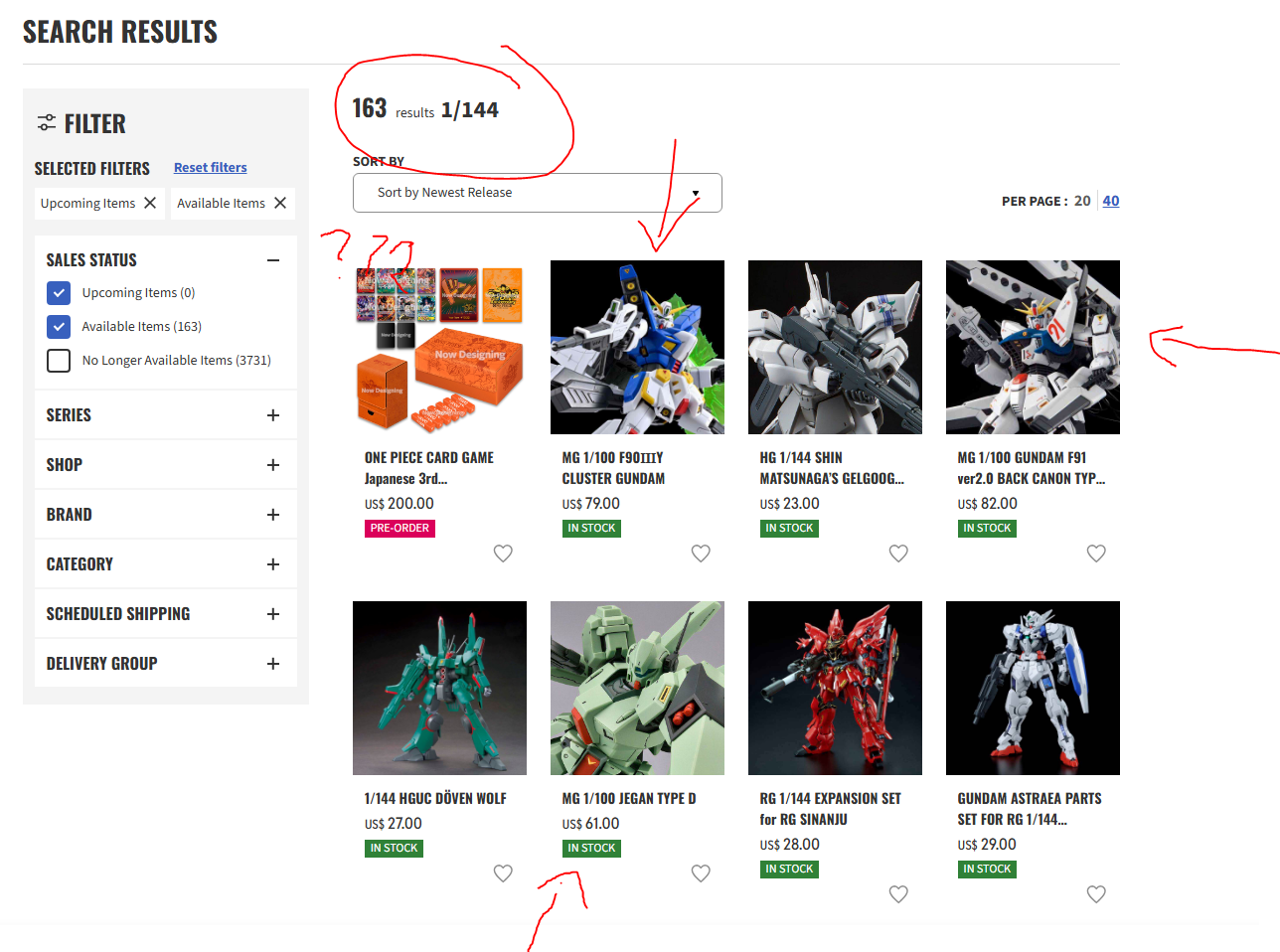Click heart under MG Jegan Type D

701,873
